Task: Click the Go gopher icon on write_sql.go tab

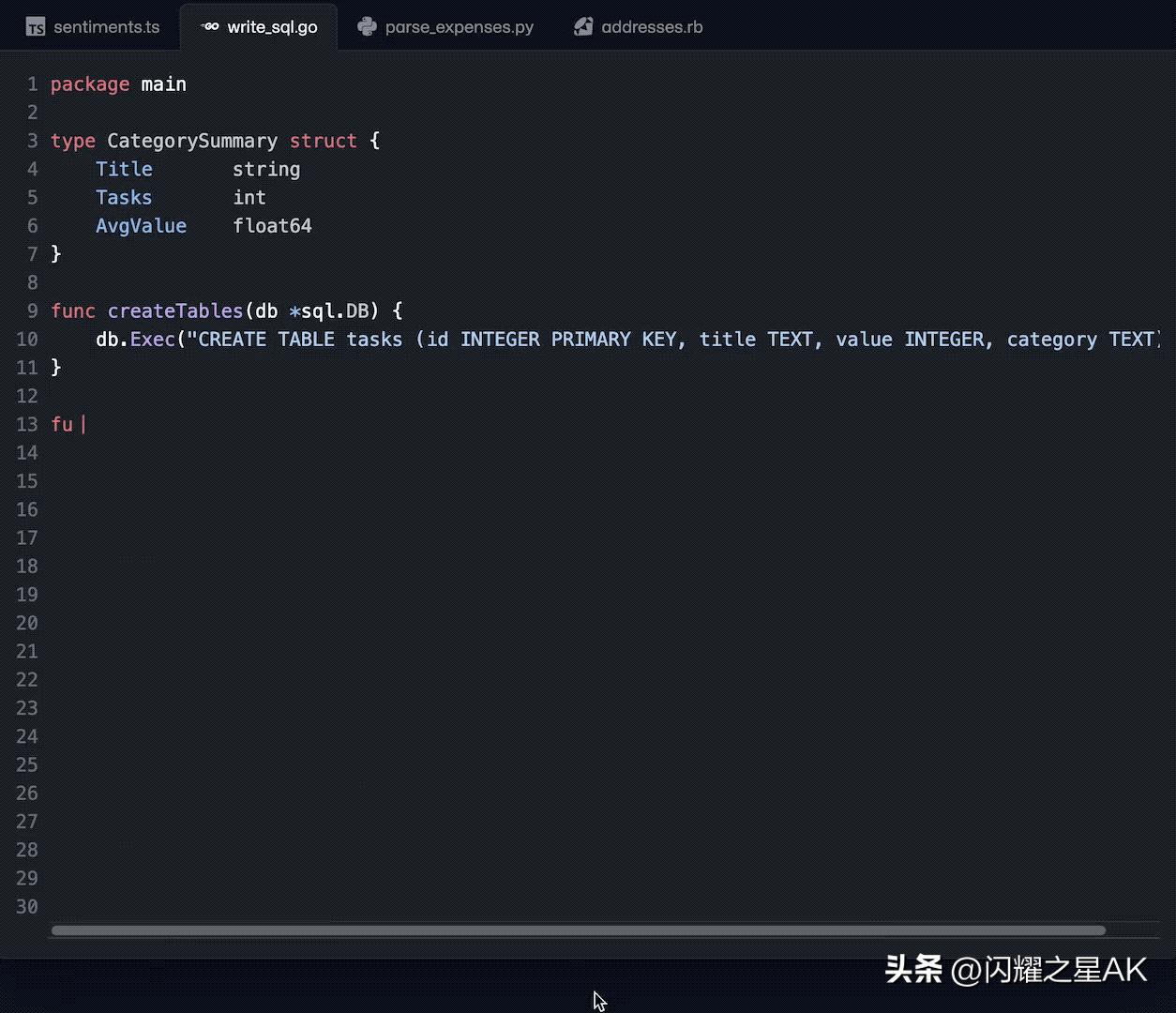Action: click(x=211, y=27)
